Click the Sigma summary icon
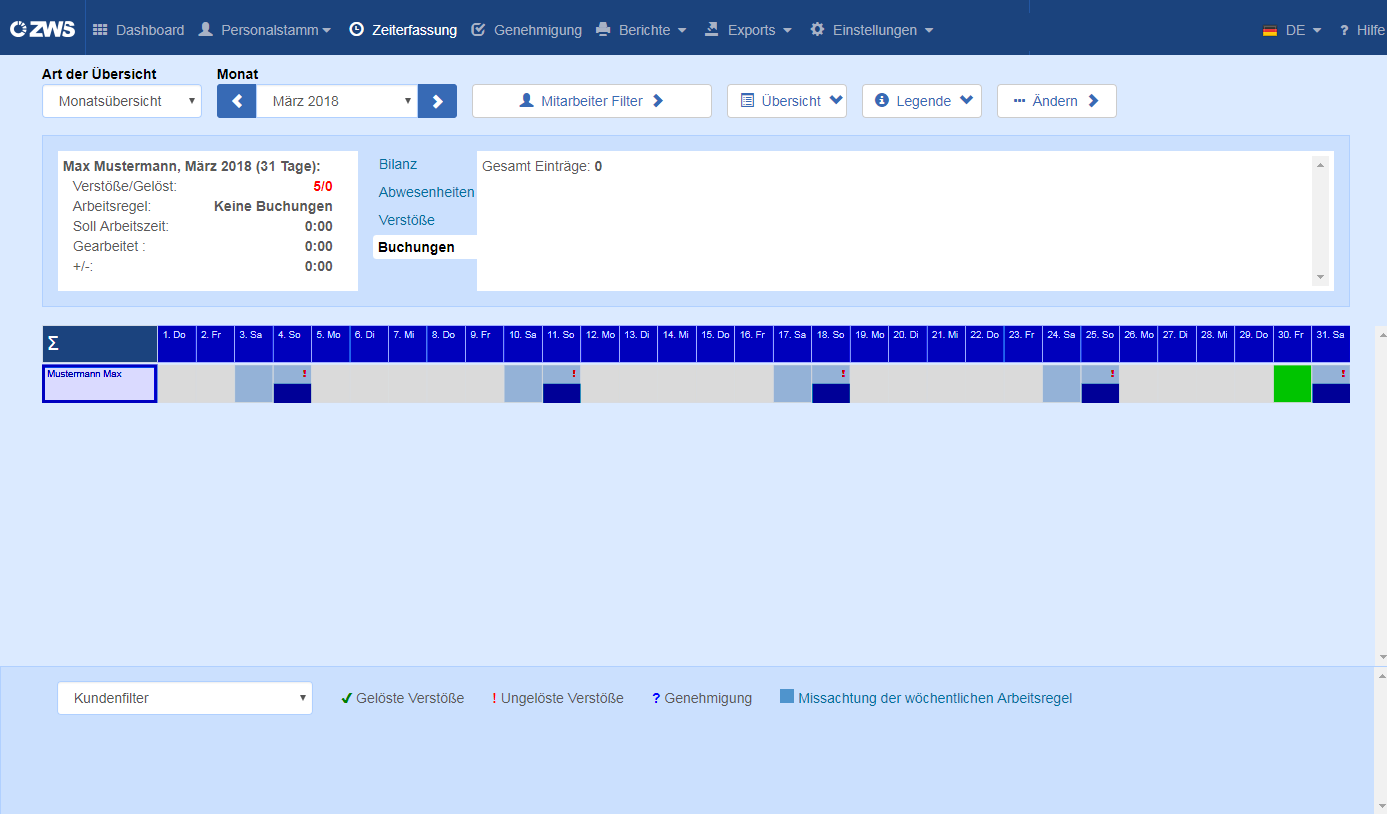This screenshot has height=814, width=1387. (x=53, y=344)
